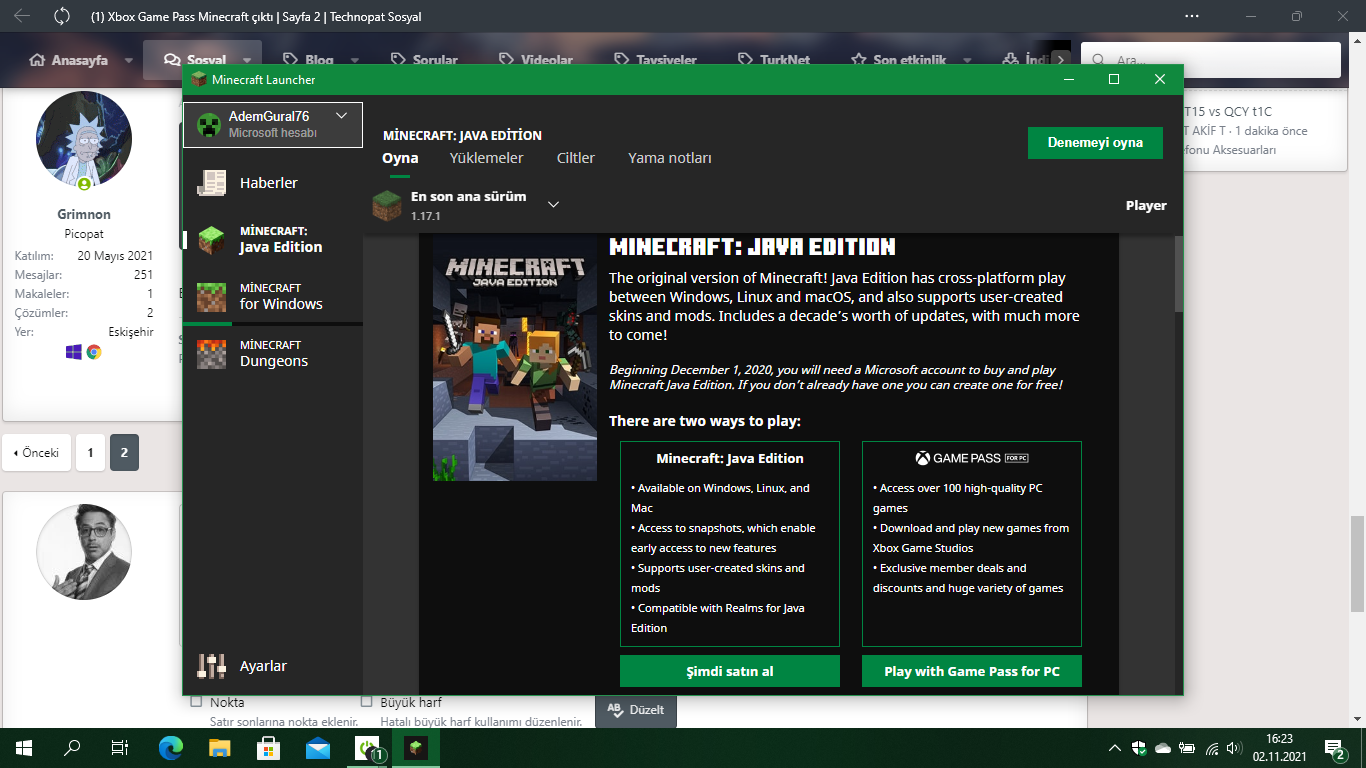
Task: Click the Minecraft Launcher taskbar icon
Action: pyautogui.click(x=416, y=747)
